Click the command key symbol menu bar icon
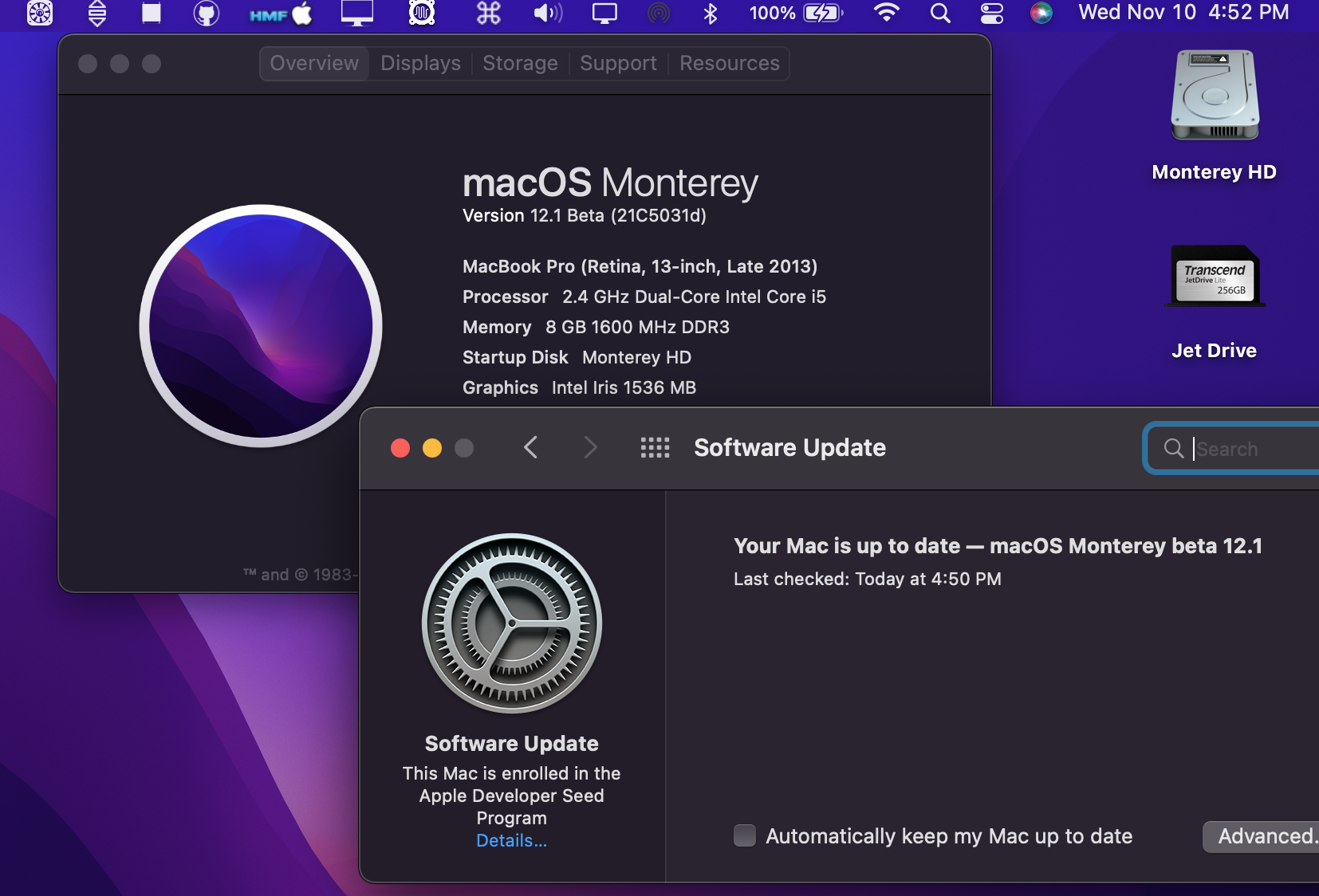 pyautogui.click(x=488, y=13)
